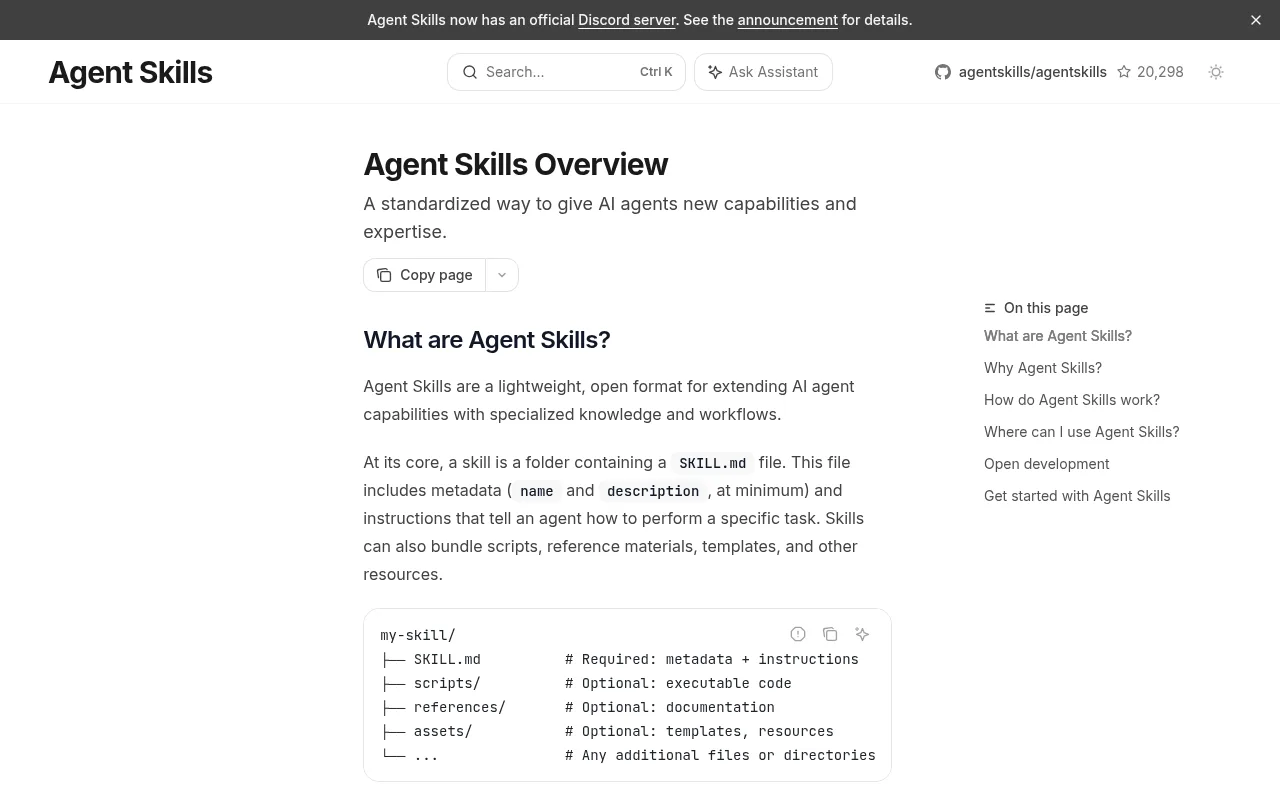The height and width of the screenshot is (800, 1280).
Task: Click the assets/ line in code block
Action: click(443, 731)
